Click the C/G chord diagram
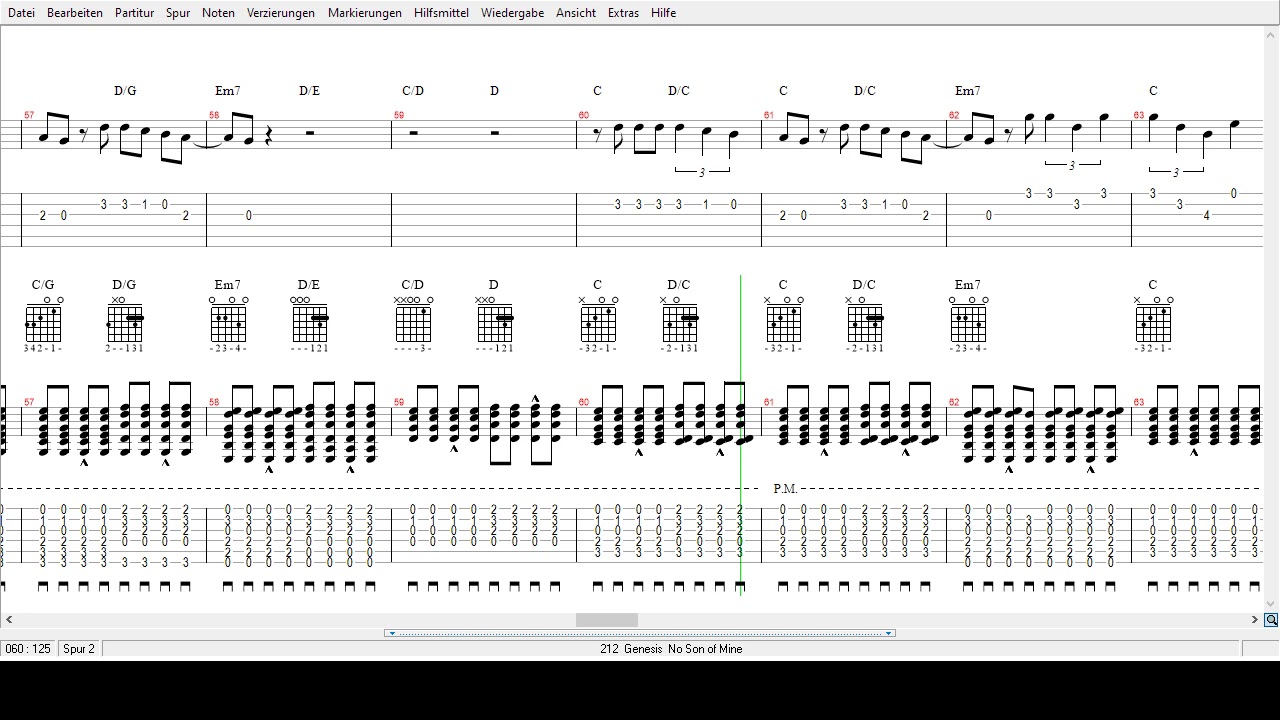Screen dimensions: 1280x720 coord(43,320)
